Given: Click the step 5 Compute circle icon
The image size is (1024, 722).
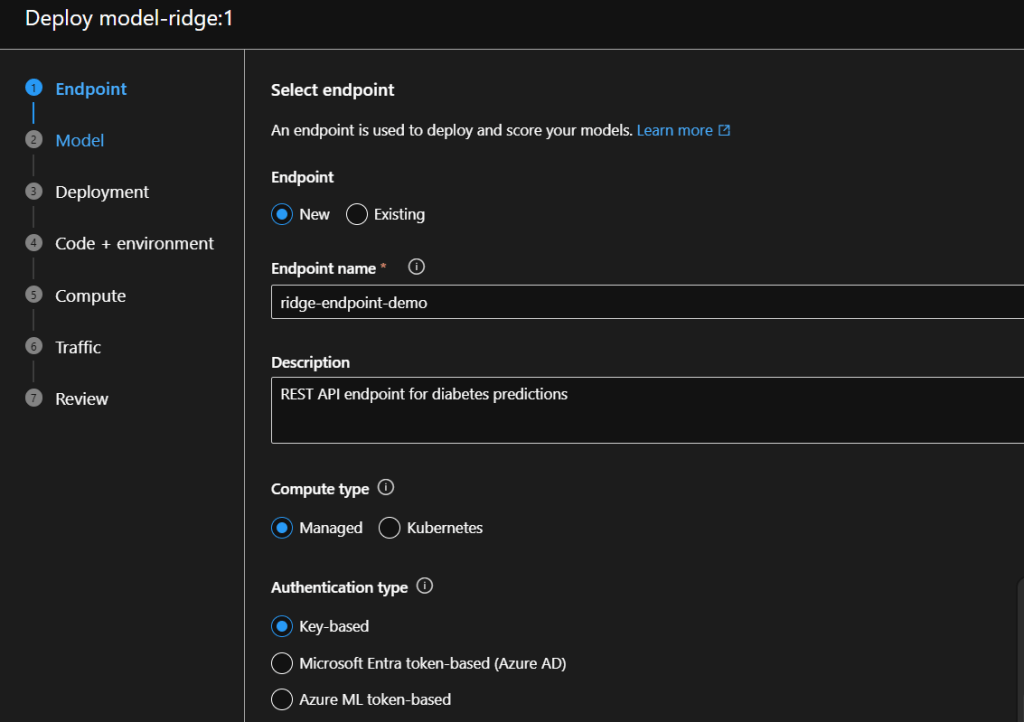Looking at the screenshot, I should [x=33, y=295].
